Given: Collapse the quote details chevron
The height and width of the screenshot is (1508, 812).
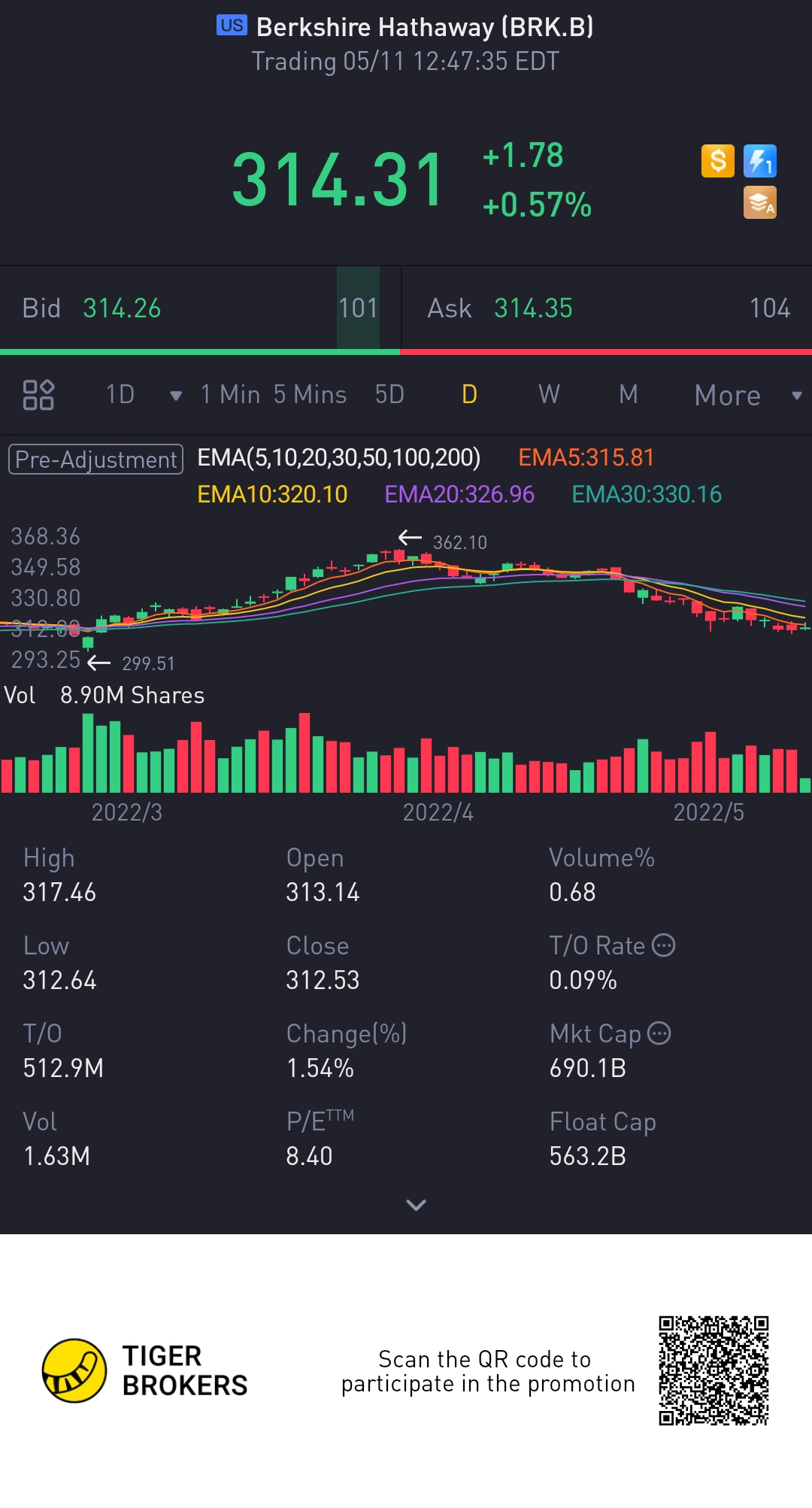Looking at the screenshot, I should point(416,1205).
